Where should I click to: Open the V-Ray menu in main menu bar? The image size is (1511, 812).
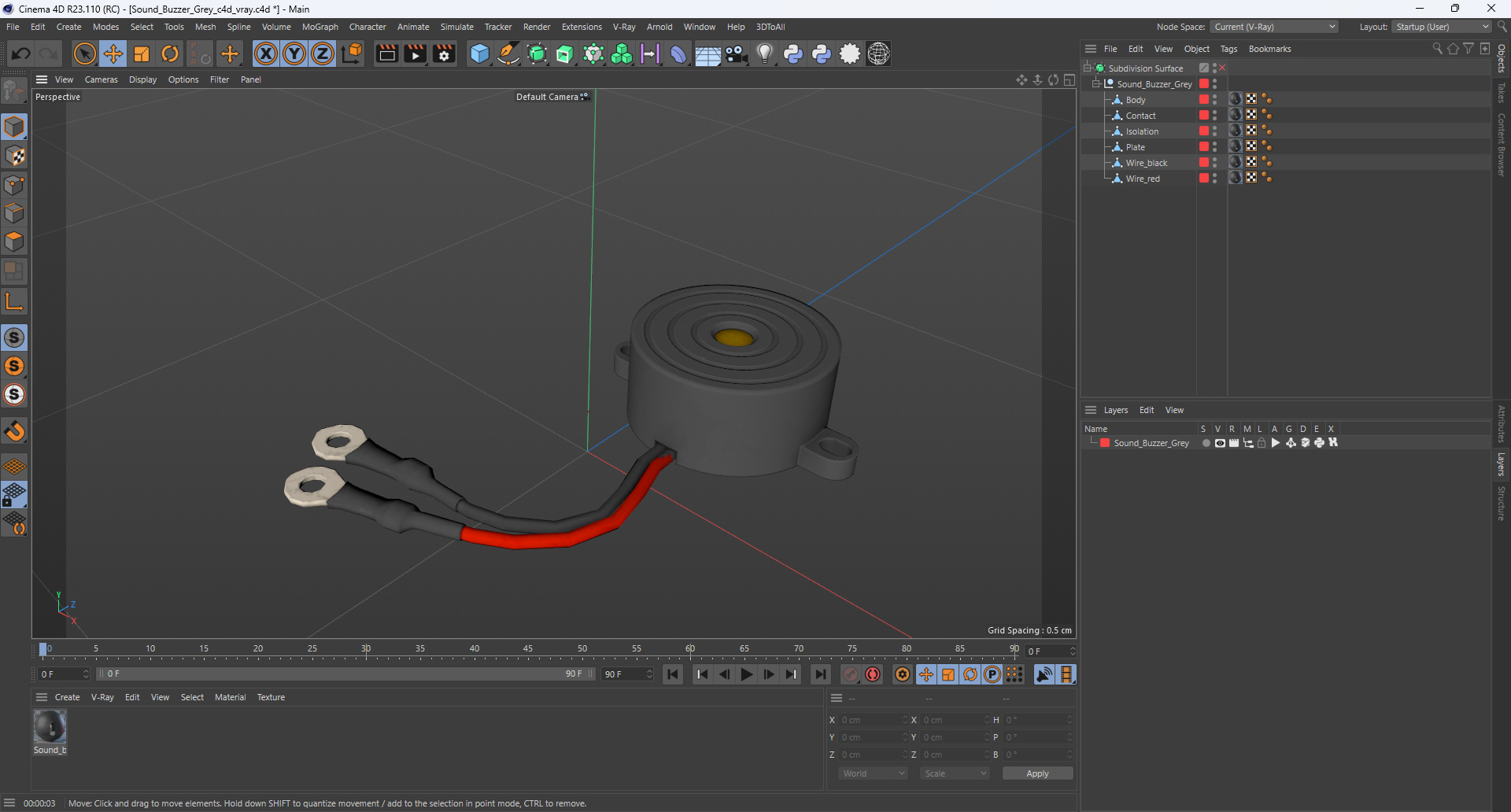click(624, 27)
